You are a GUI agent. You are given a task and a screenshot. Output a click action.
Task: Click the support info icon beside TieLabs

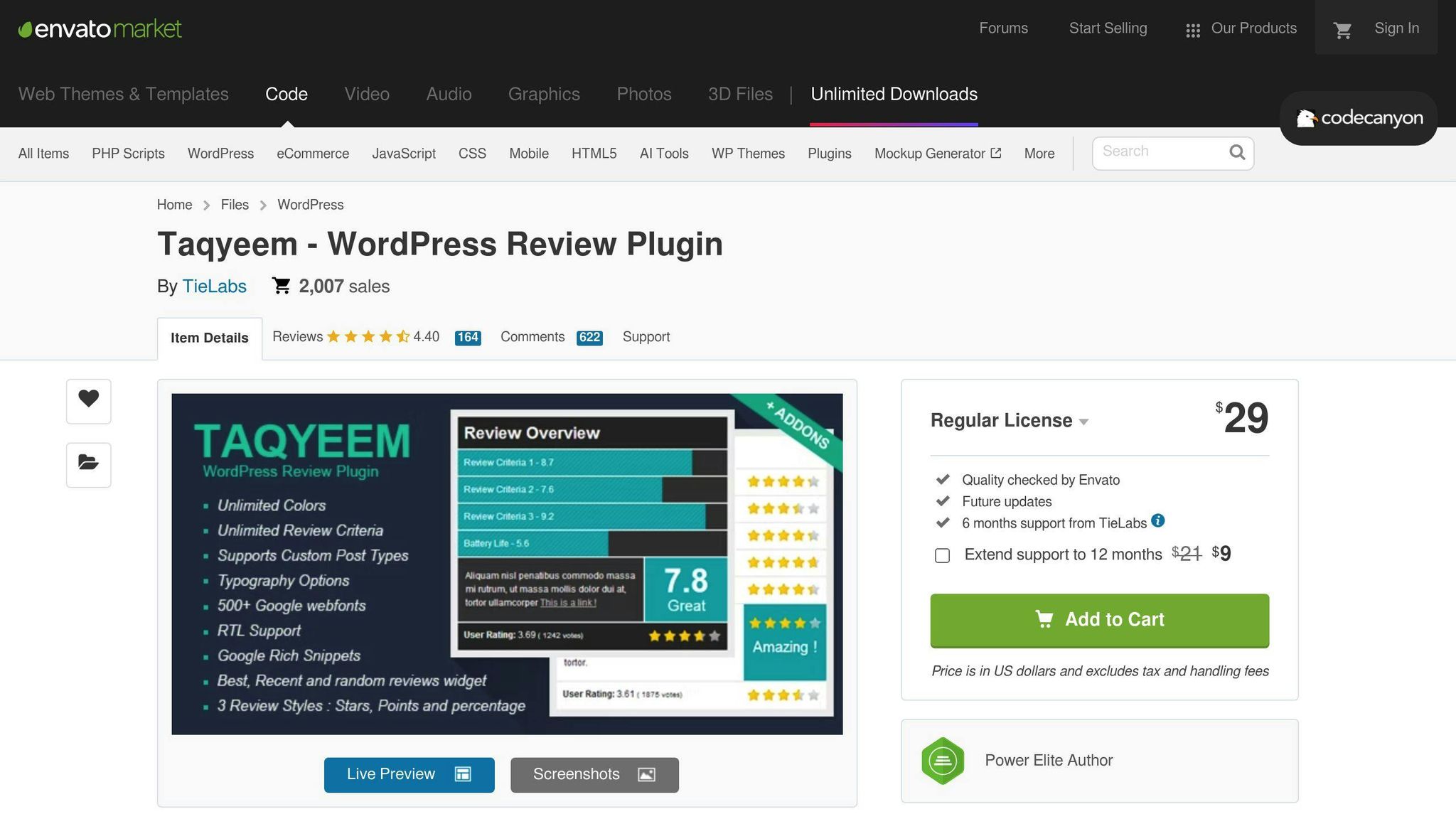(1157, 520)
